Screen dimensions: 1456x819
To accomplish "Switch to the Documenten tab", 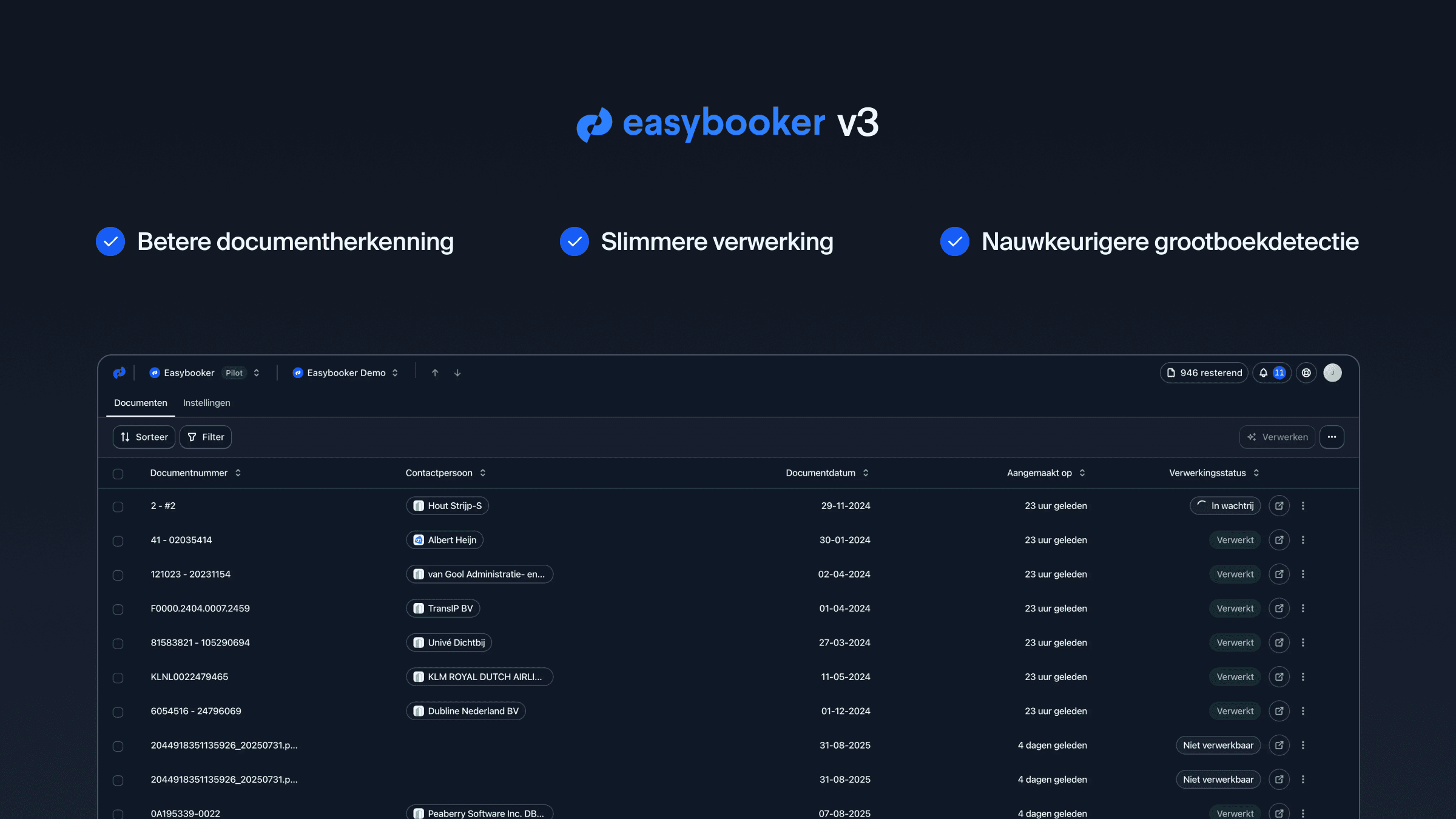I will [140, 402].
